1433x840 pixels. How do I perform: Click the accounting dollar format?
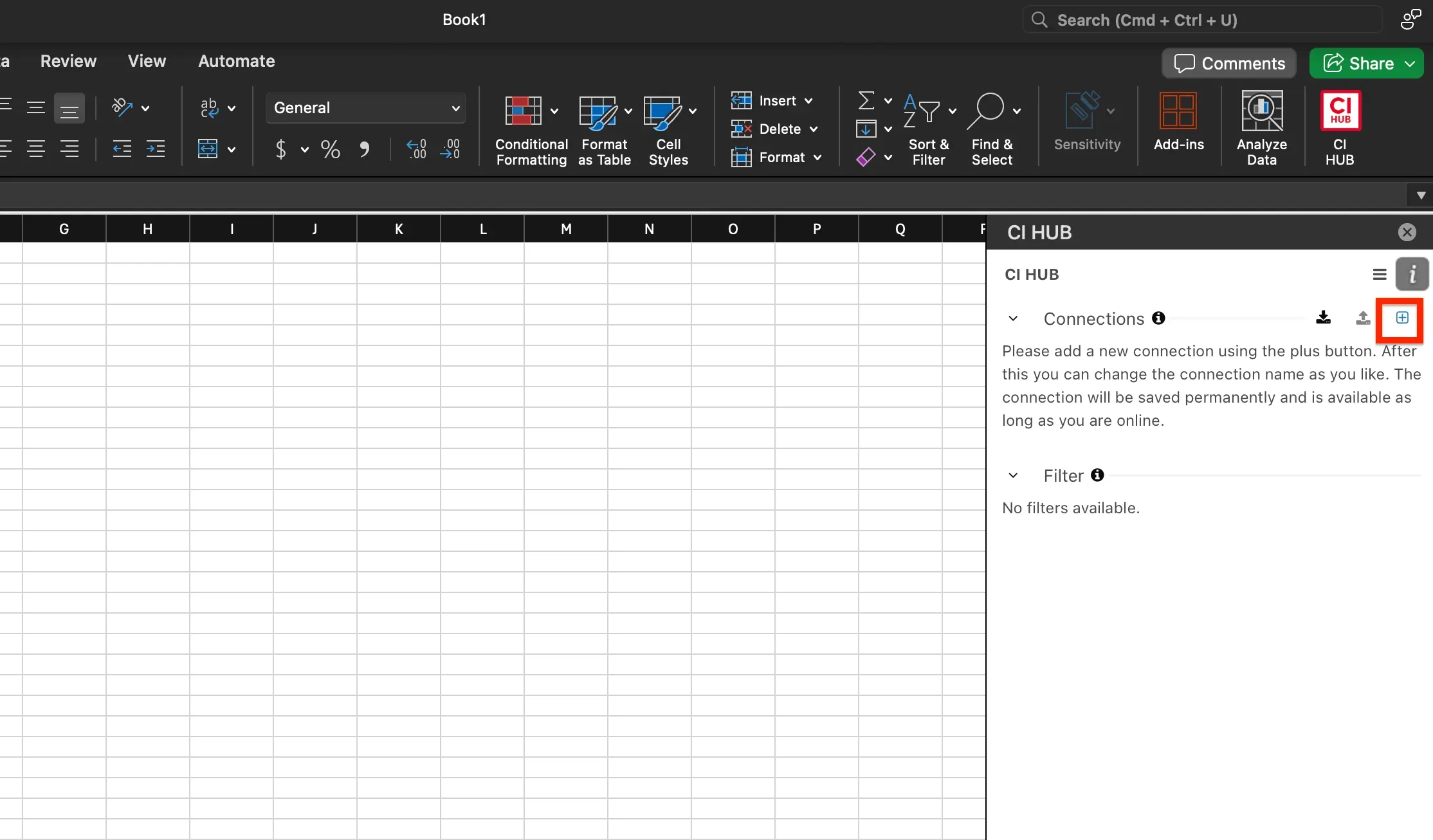click(x=280, y=150)
